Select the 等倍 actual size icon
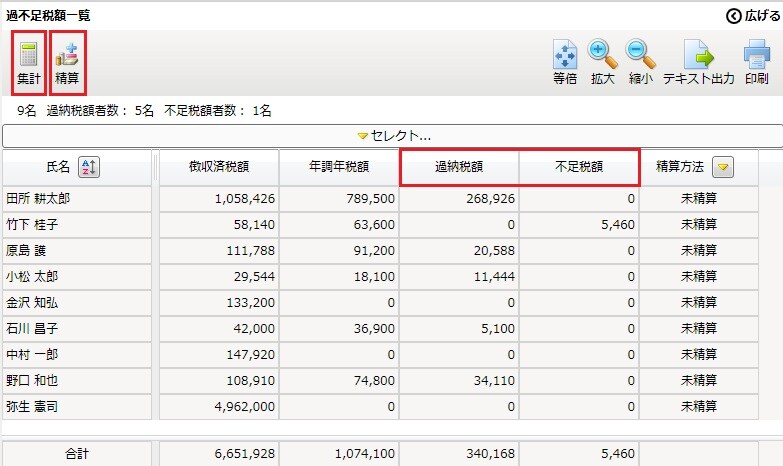 565,61
